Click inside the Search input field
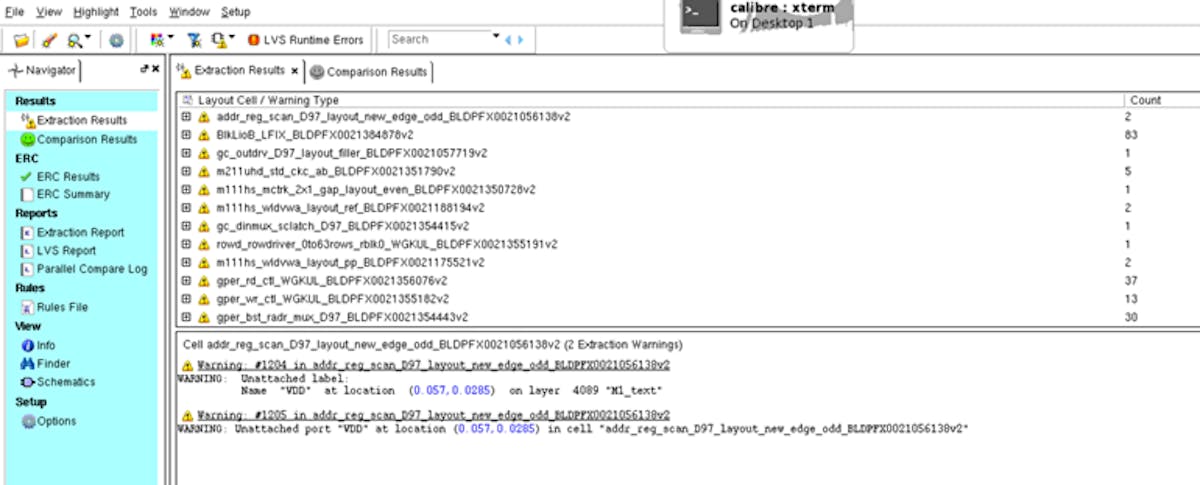The height and width of the screenshot is (485, 1200). pyautogui.click(x=438, y=39)
